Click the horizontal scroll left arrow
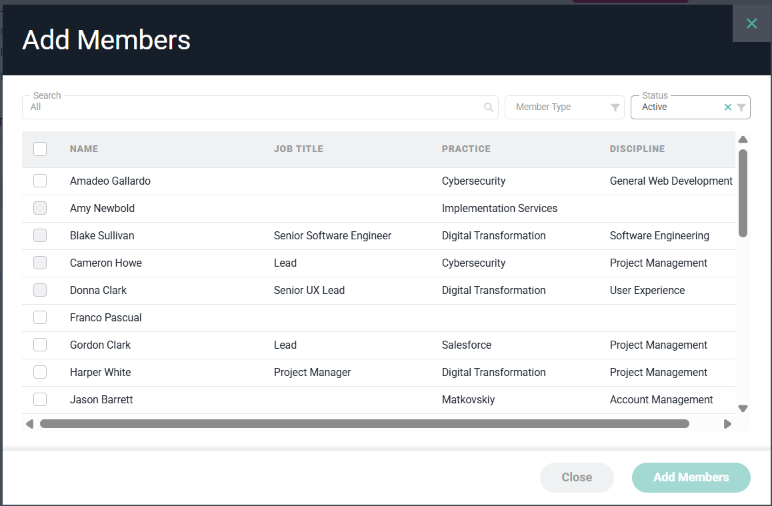Image resolution: width=772 pixels, height=506 pixels. pyautogui.click(x=30, y=424)
